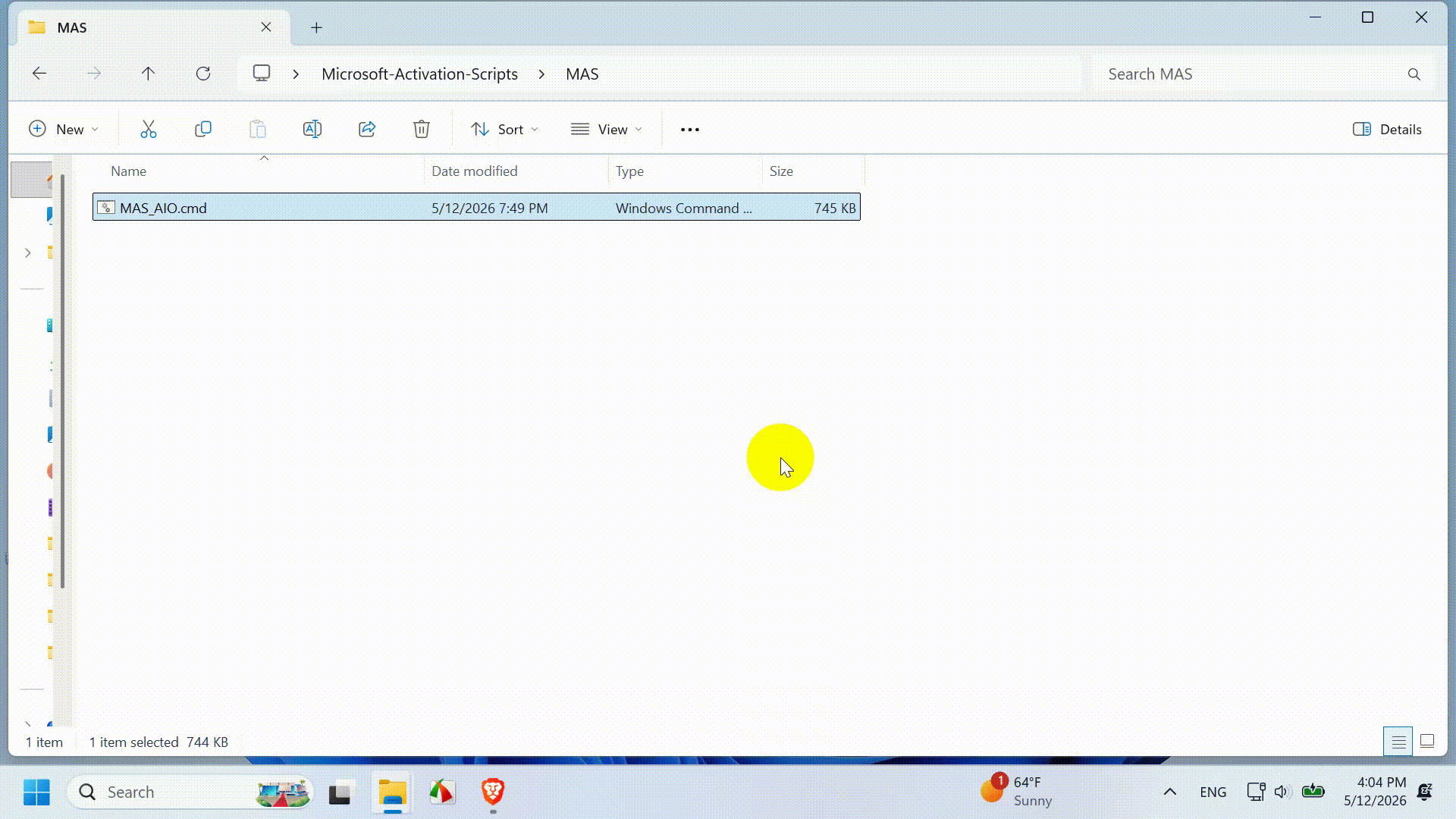
Task: Click the MAS_AIO.cmd file icon
Action: (x=106, y=208)
